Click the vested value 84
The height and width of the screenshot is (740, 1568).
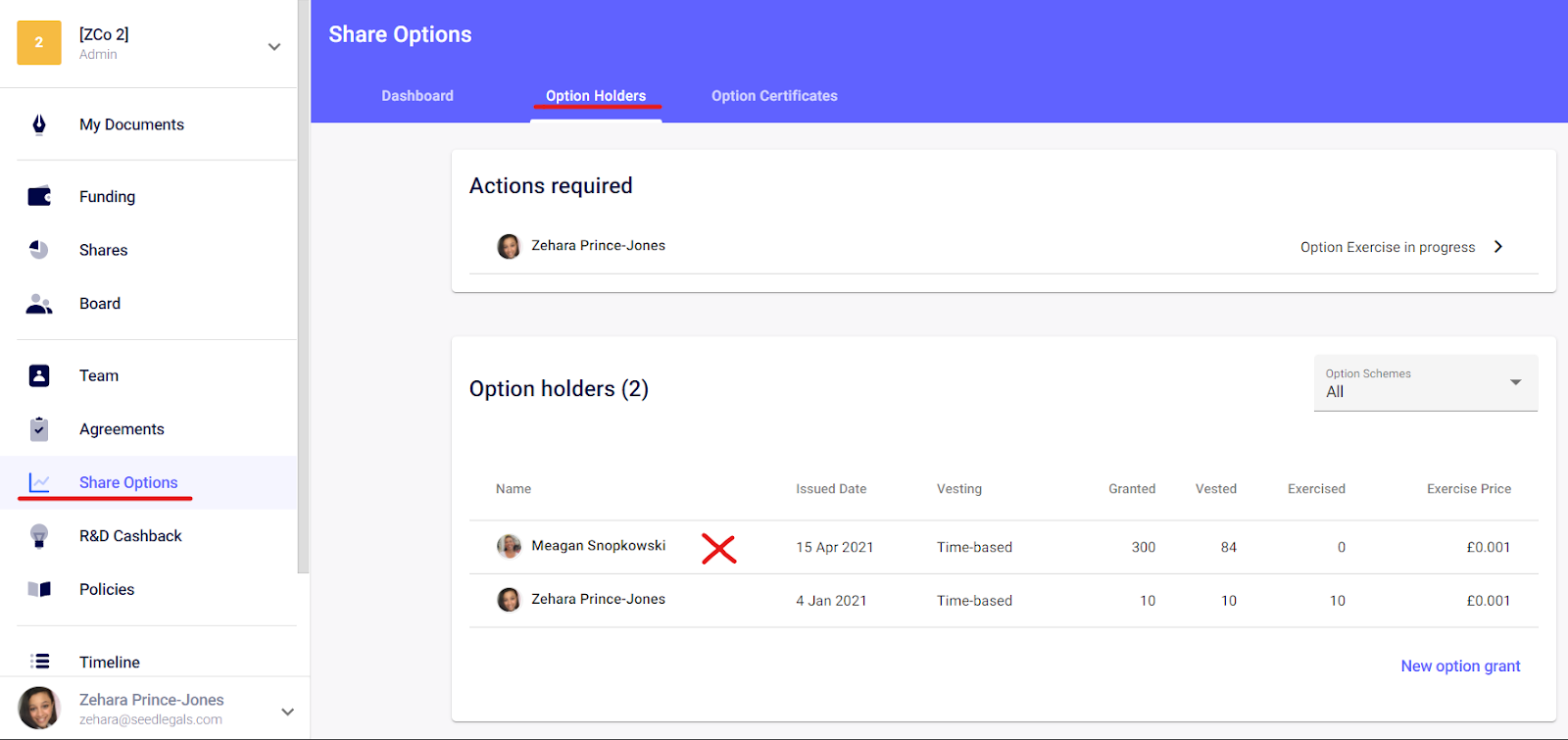1229,547
